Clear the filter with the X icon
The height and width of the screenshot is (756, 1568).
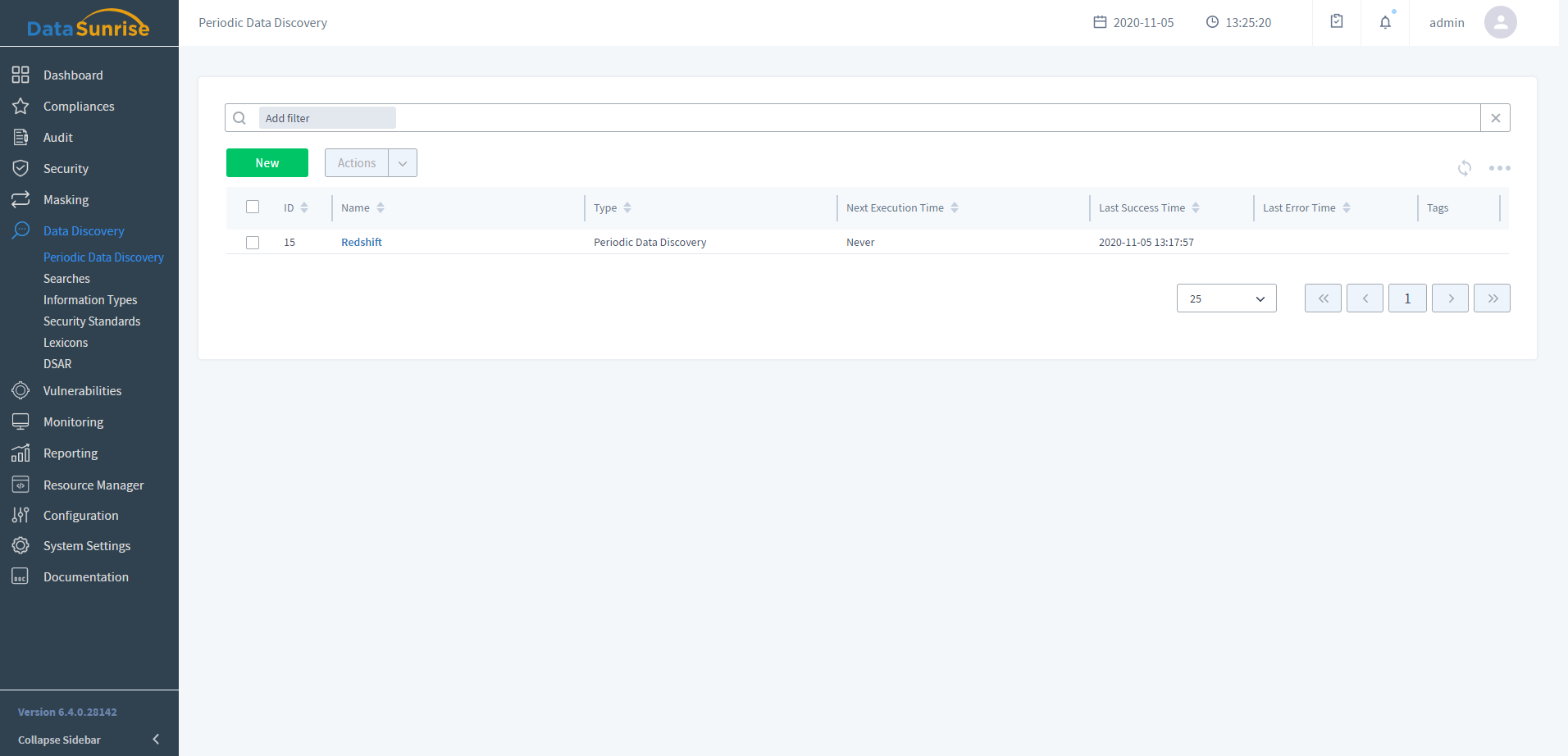[x=1495, y=118]
